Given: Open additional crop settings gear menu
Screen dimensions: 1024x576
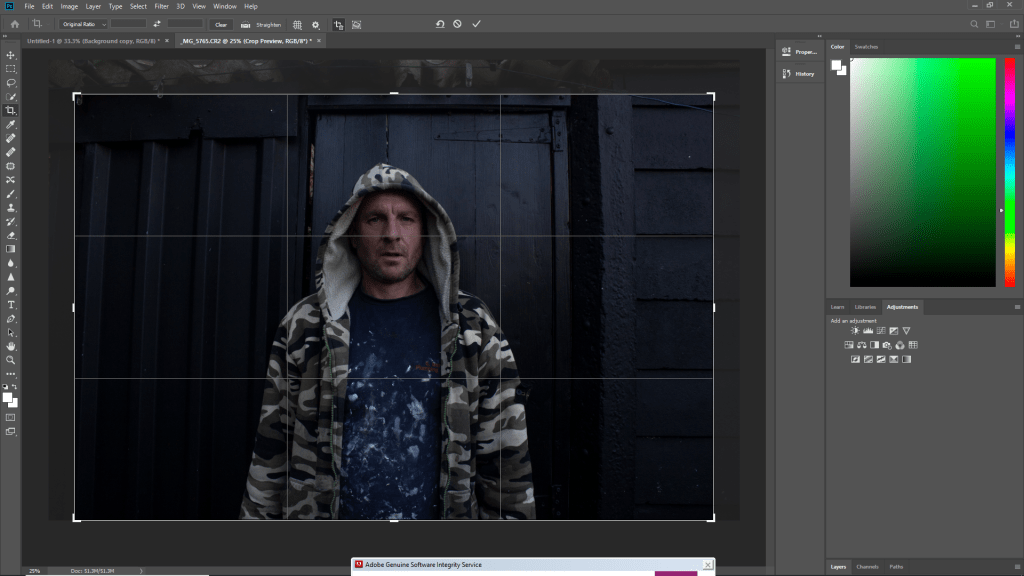Looking at the screenshot, I should (x=316, y=24).
